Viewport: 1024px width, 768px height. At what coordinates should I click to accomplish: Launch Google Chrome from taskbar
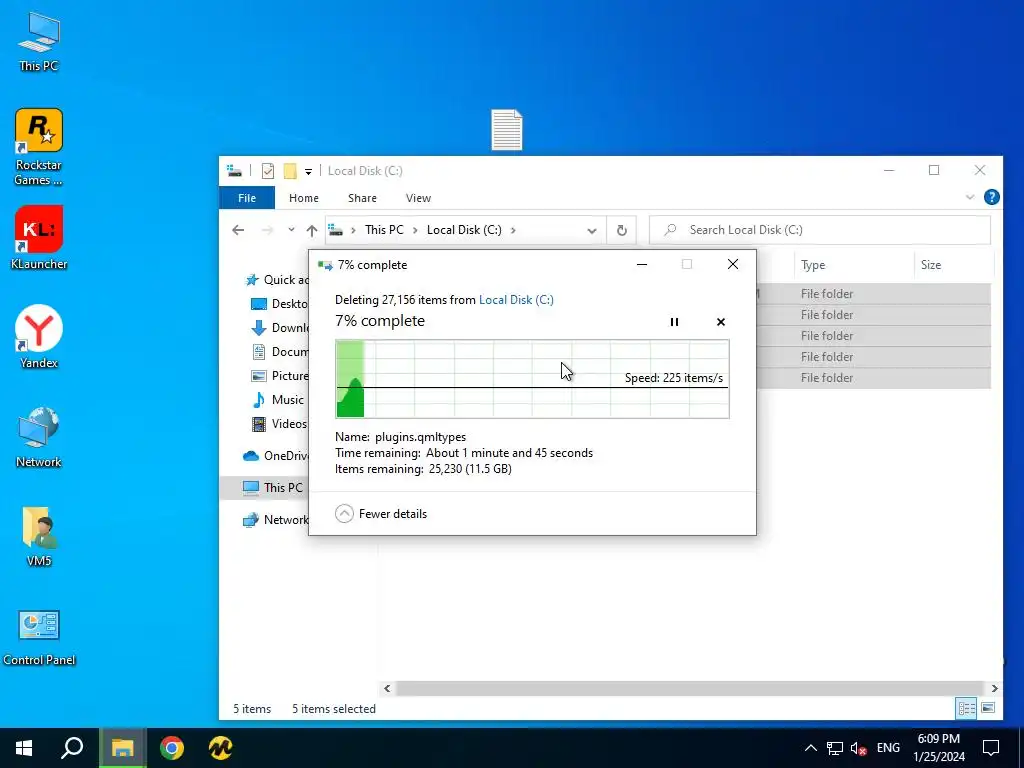point(172,748)
